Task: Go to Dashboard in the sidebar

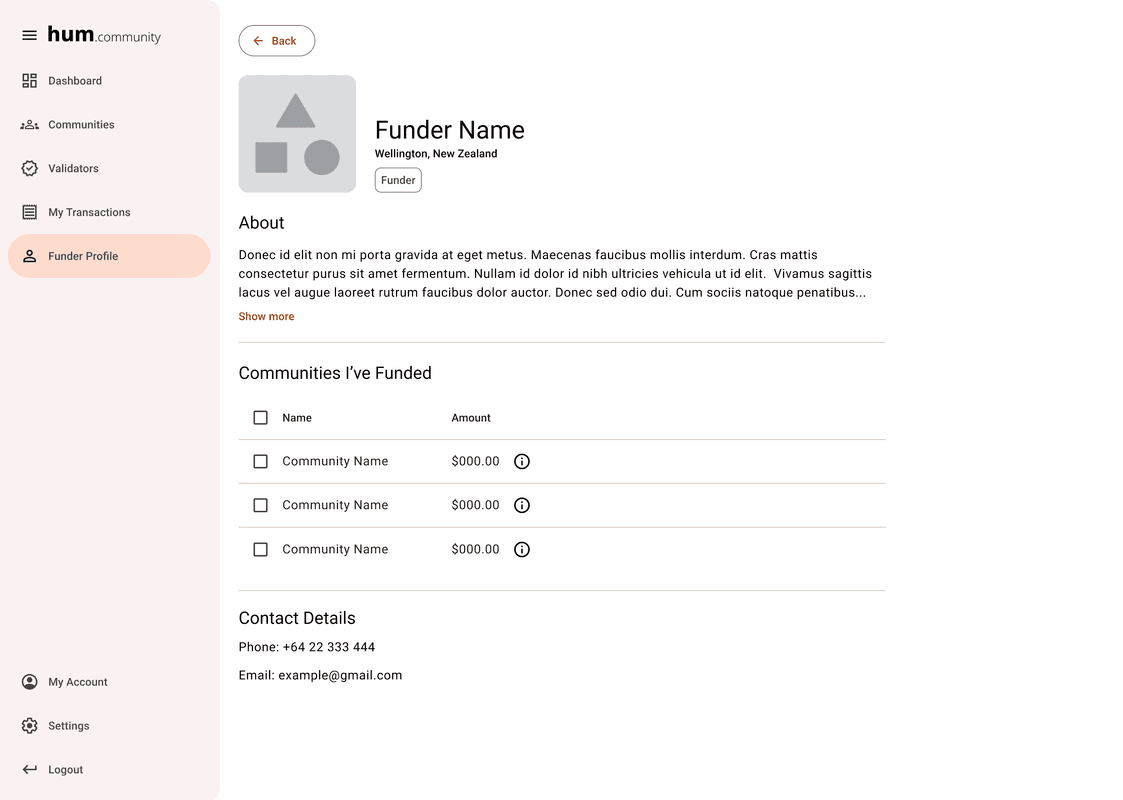Action: click(x=109, y=81)
